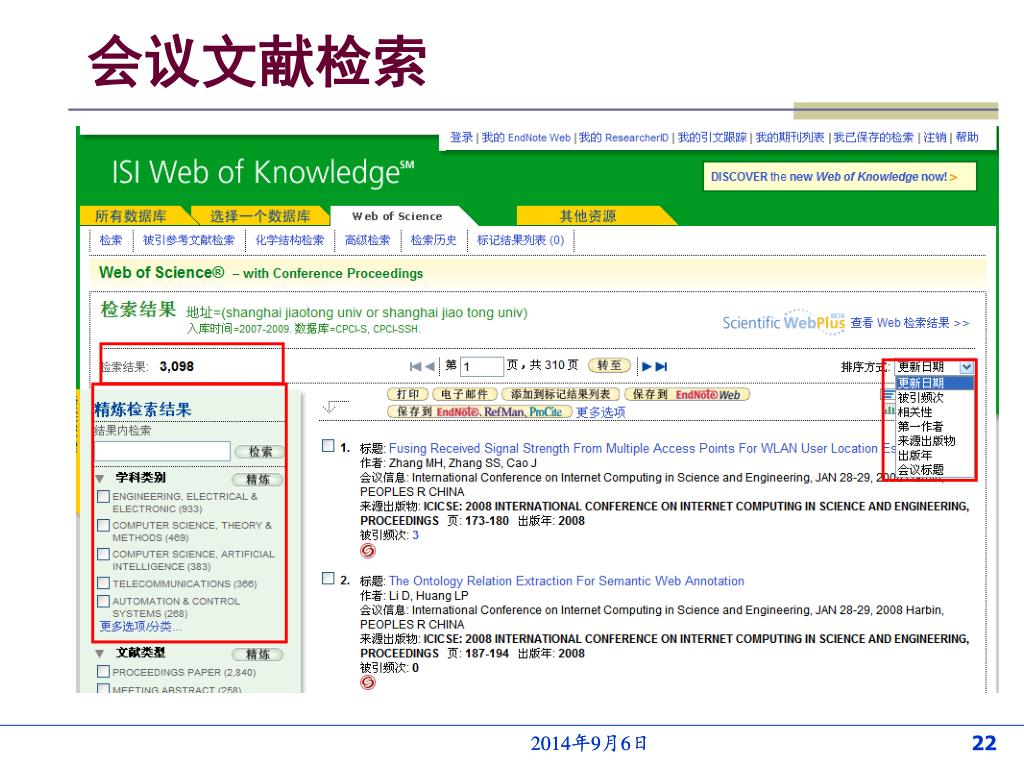Collapse the 学科类别 section triangle

(100, 479)
